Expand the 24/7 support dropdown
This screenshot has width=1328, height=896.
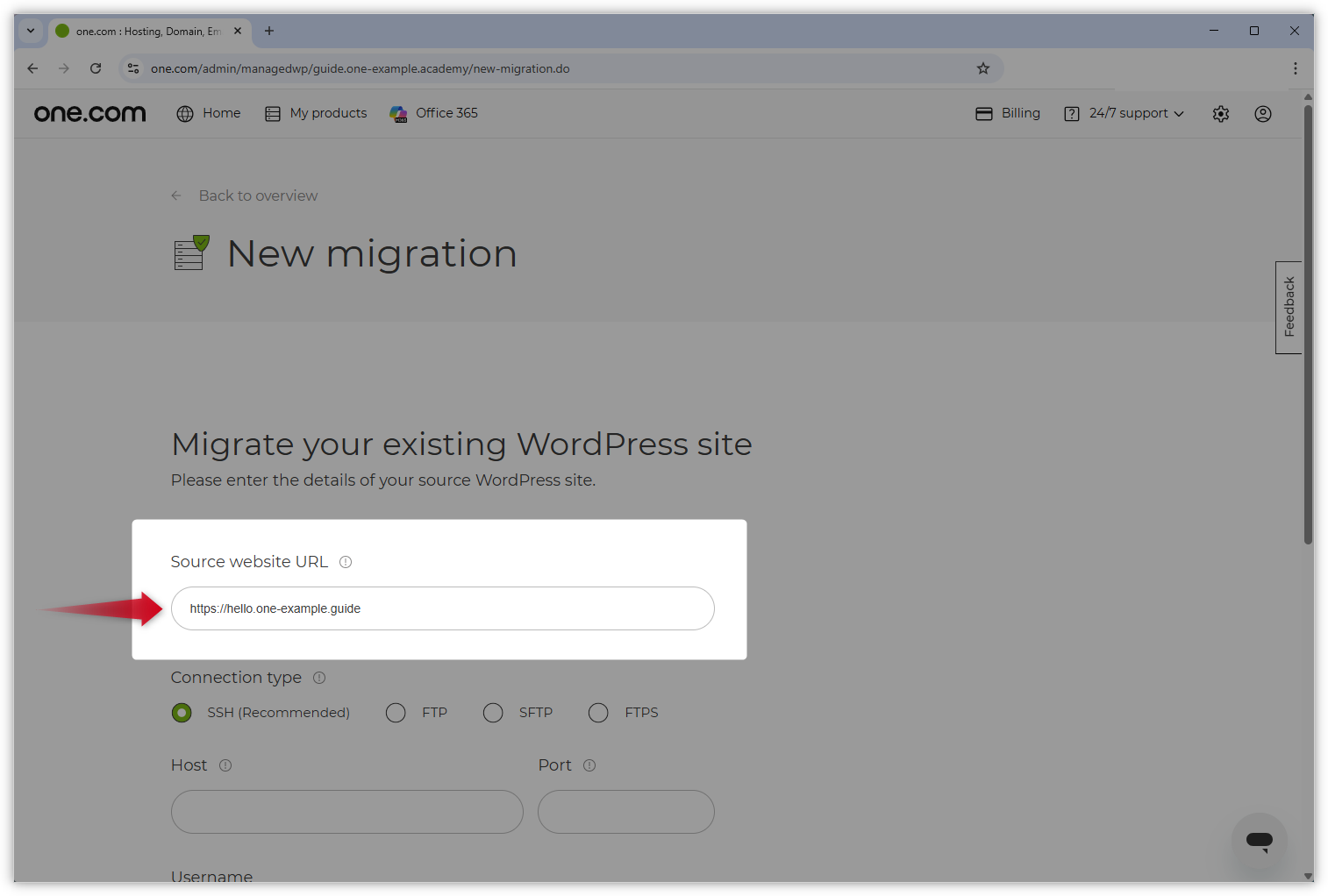coord(1124,113)
